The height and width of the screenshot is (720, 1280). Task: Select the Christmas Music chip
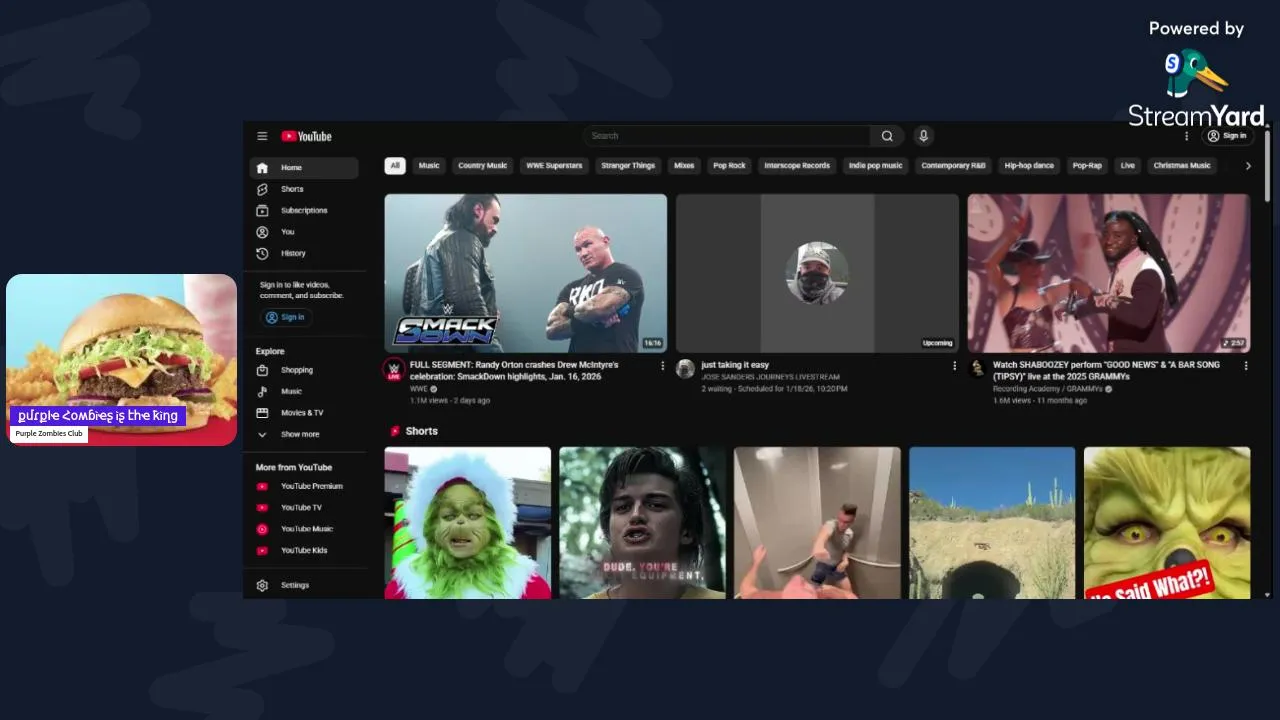(x=1182, y=166)
